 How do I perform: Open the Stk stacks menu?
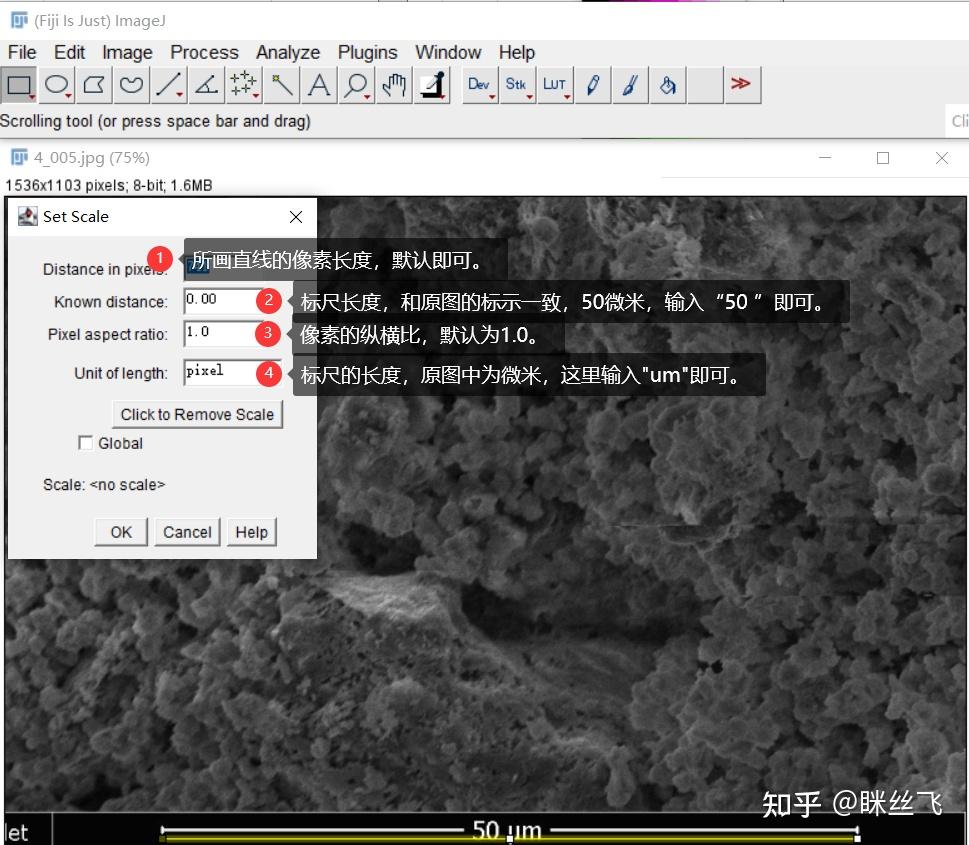tap(517, 85)
